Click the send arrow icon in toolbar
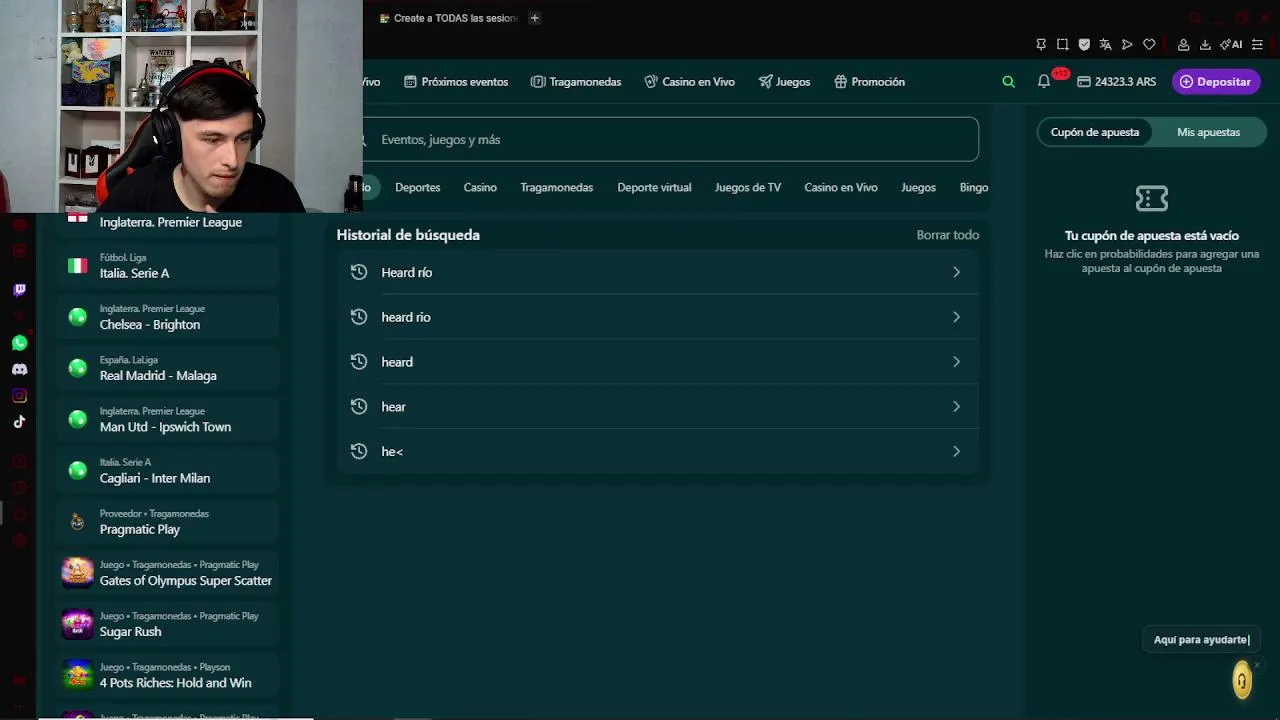This screenshot has height=720, width=1280. pos(1127,44)
